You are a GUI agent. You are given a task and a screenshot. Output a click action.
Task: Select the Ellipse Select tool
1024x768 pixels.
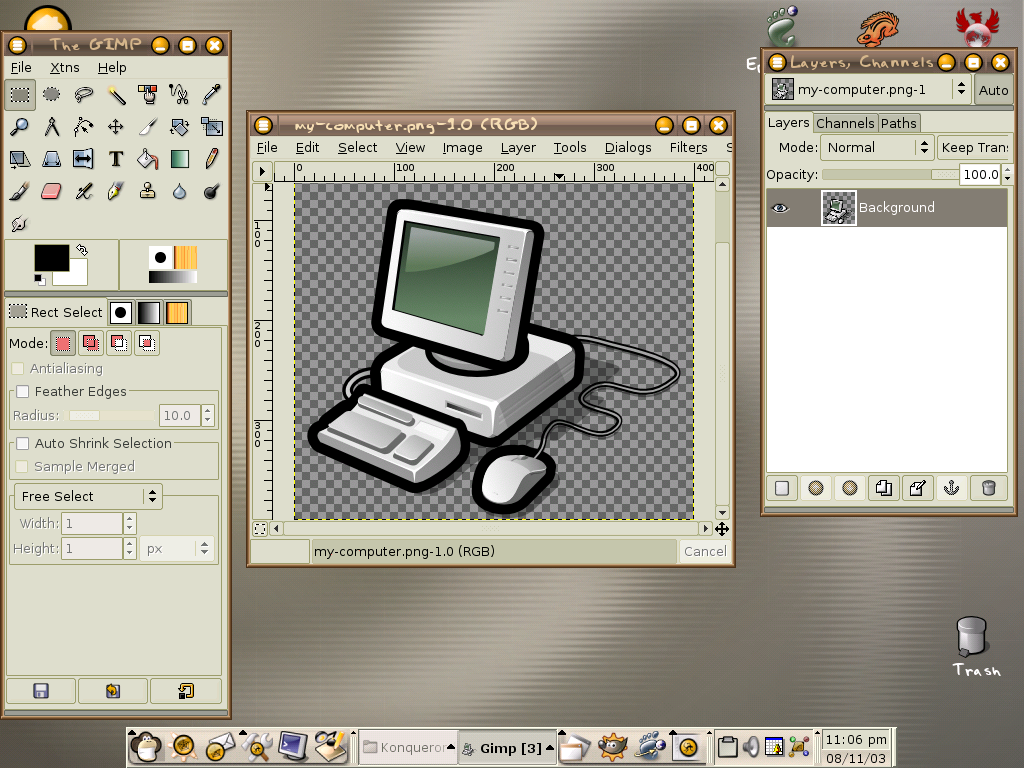click(x=52, y=95)
